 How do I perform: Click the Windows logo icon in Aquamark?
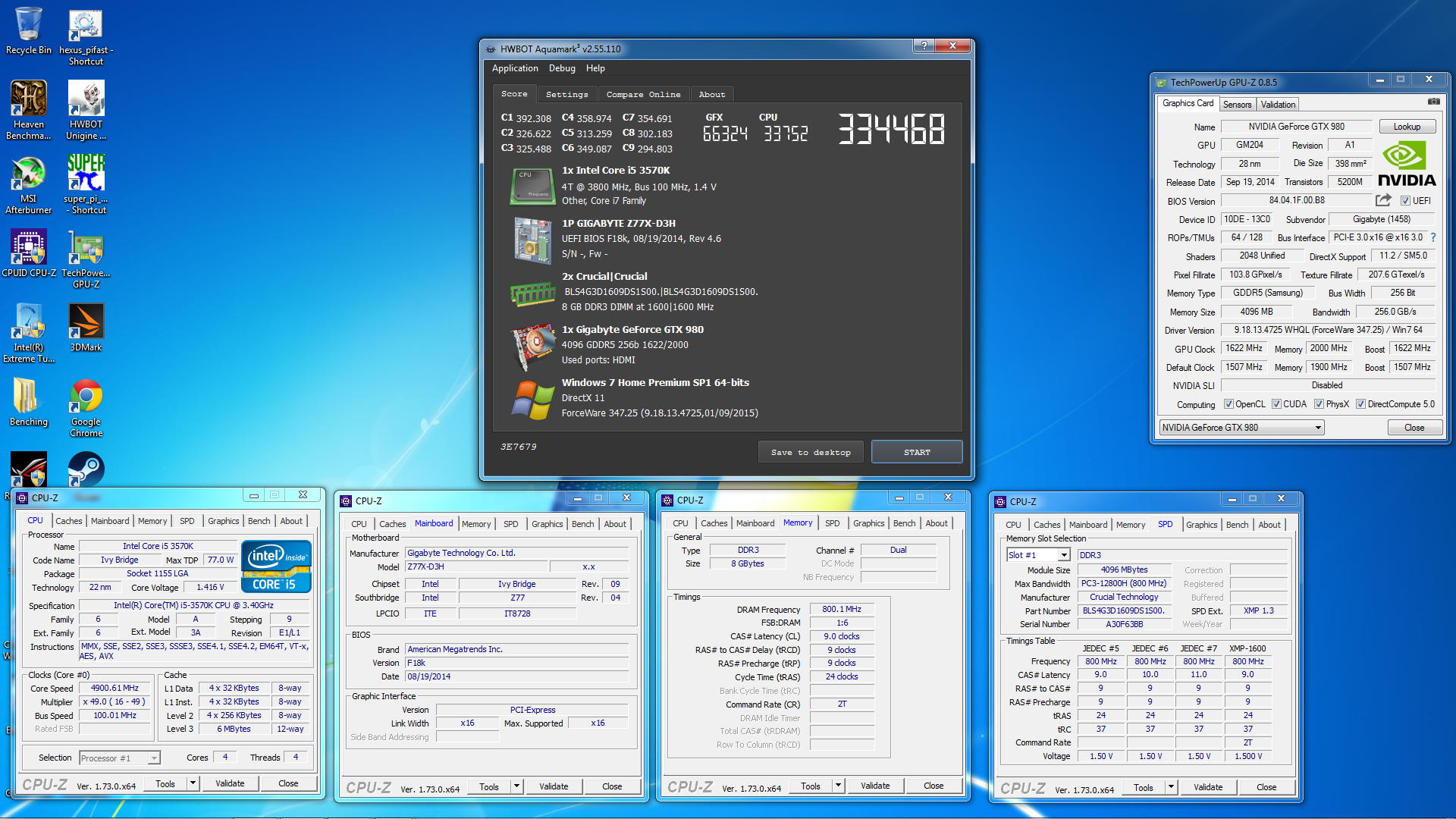532,400
